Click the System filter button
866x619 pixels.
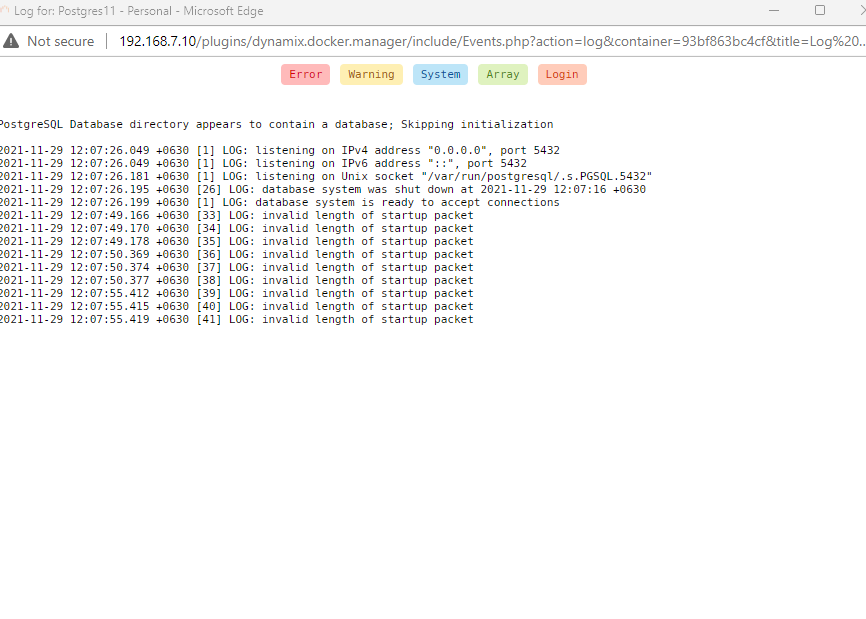(440, 75)
